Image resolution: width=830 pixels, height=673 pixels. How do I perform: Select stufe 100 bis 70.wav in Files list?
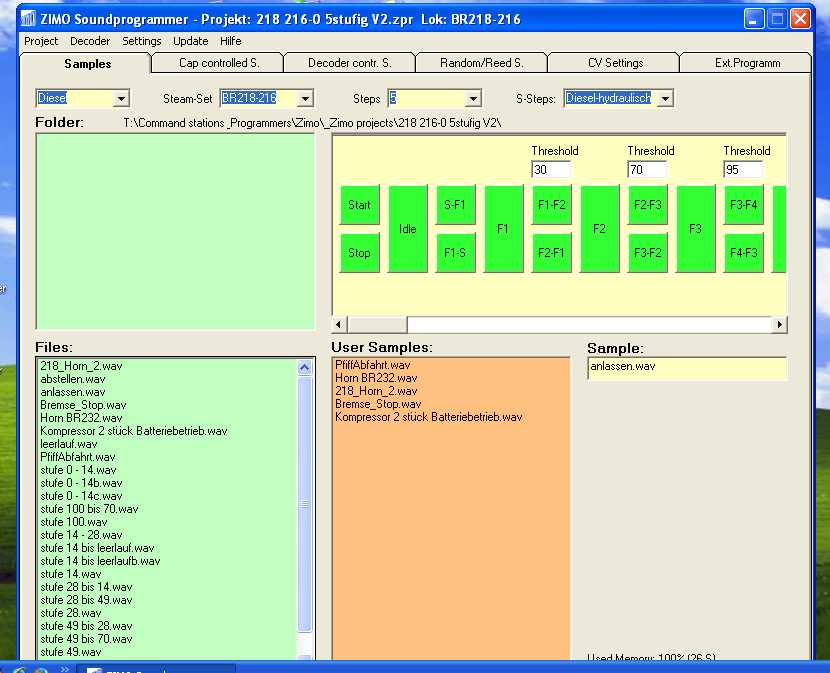click(89, 509)
